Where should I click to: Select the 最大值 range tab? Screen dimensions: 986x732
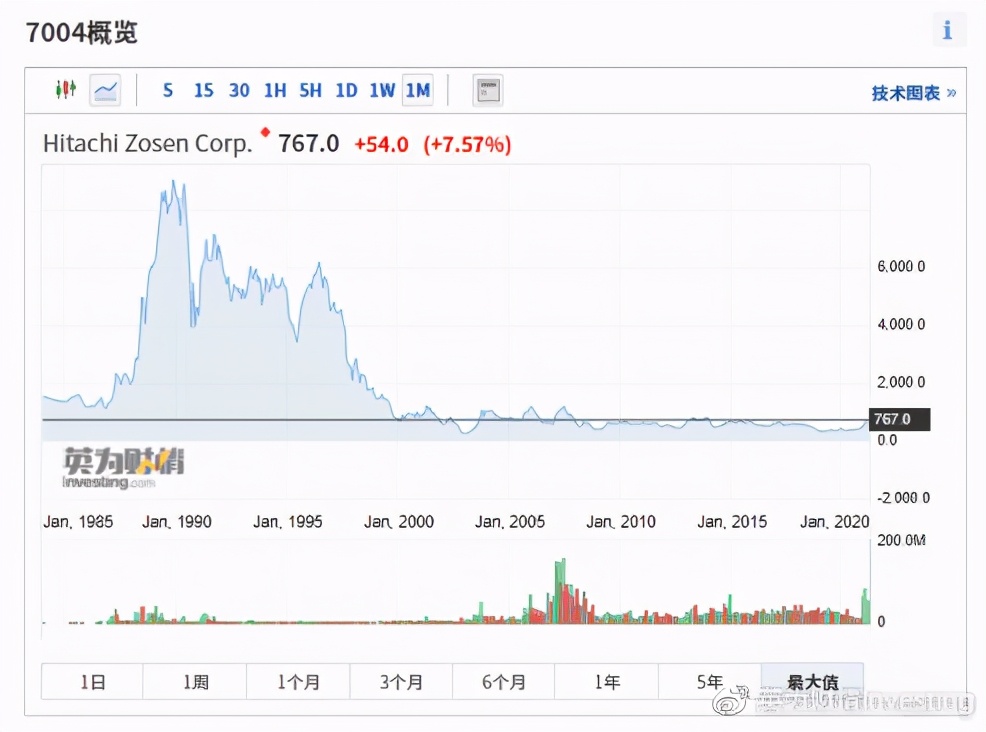(812, 682)
